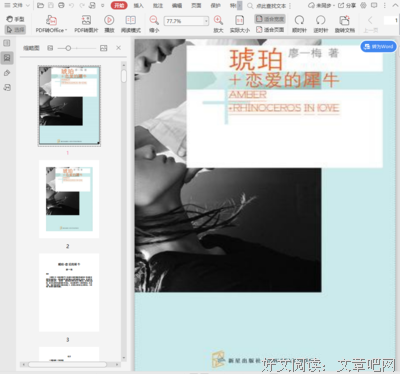
Task: Click the enlarge thumbnails icon
Action: (104, 48)
